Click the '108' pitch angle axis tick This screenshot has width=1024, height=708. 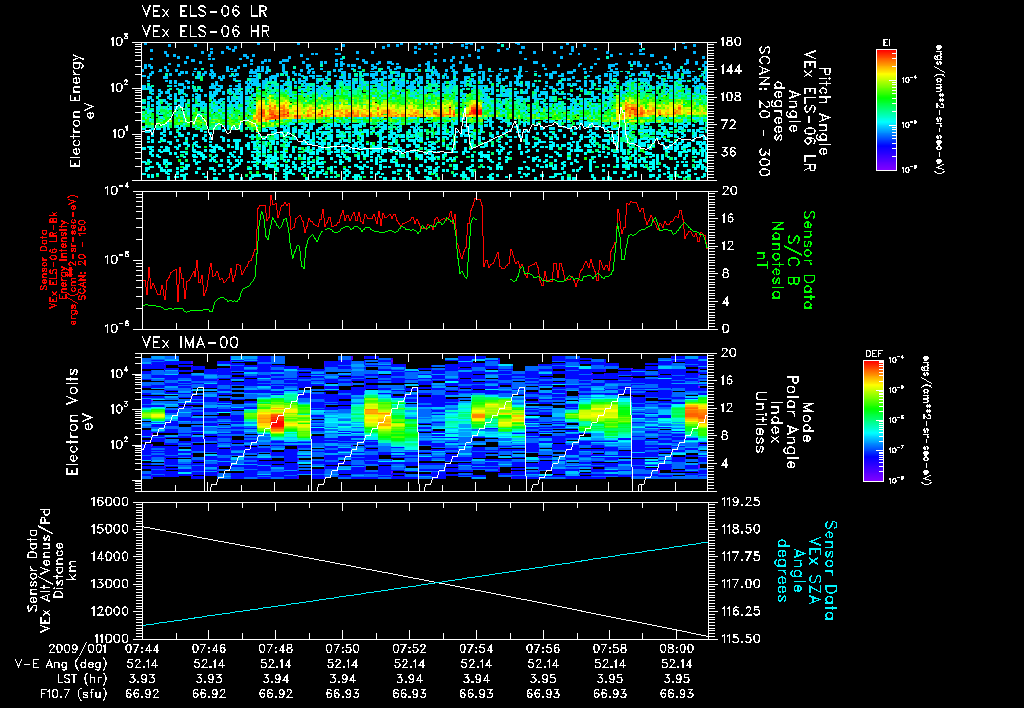tap(730, 97)
